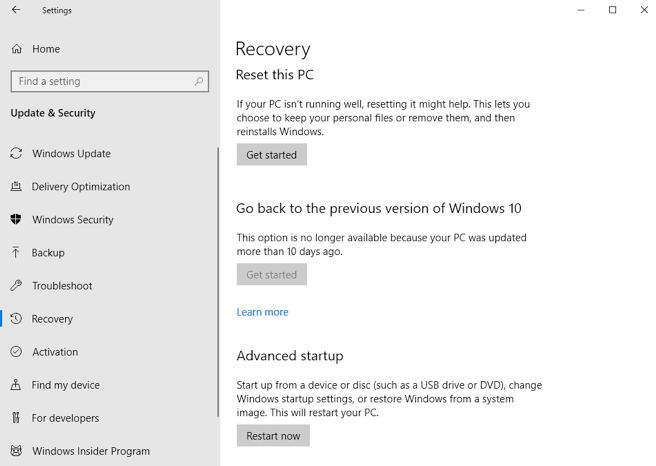656x466 pixels.
Task: Click the search magnifier icon
Action: coord(199,82)
